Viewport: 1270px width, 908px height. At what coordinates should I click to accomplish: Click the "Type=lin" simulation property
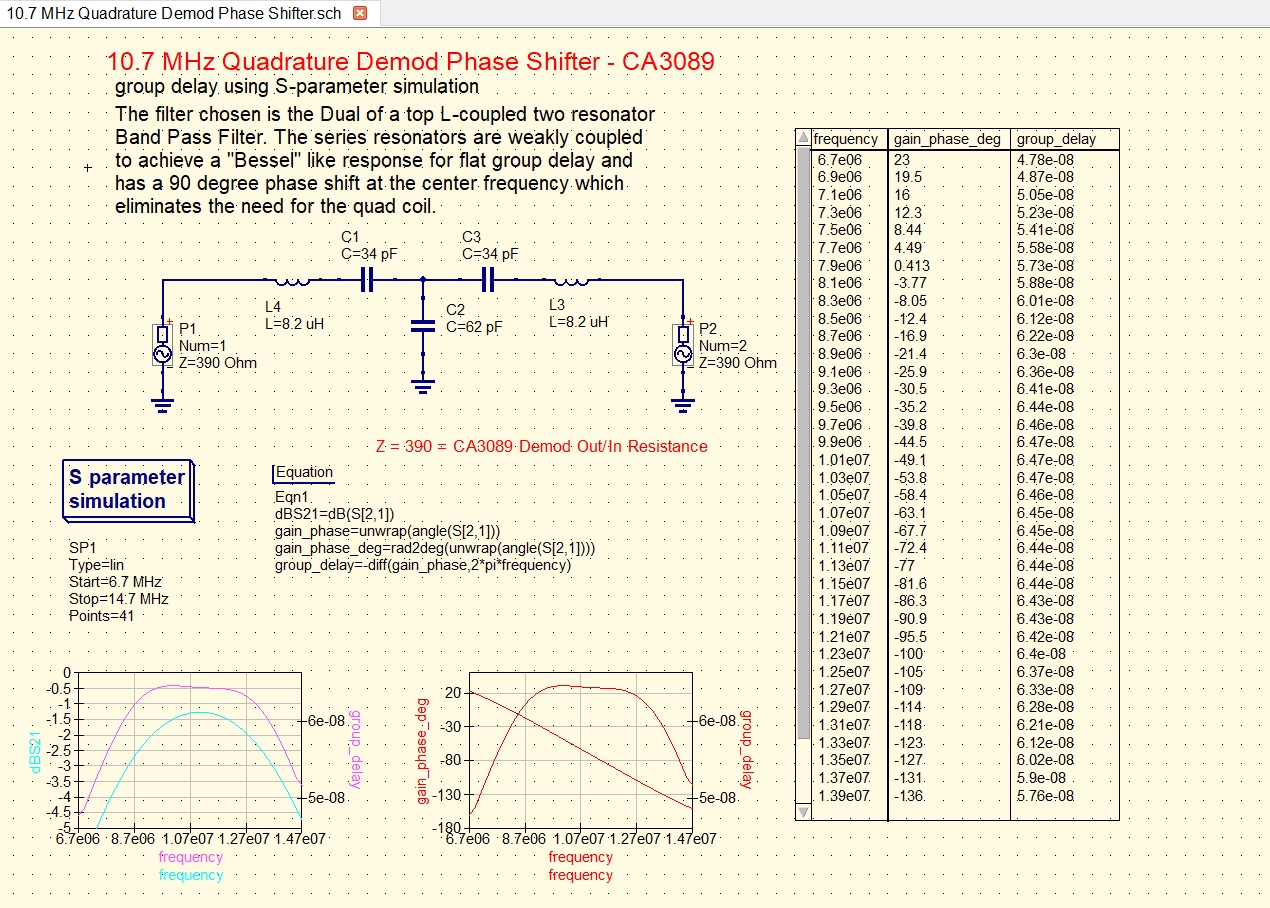tap(96, 564)
